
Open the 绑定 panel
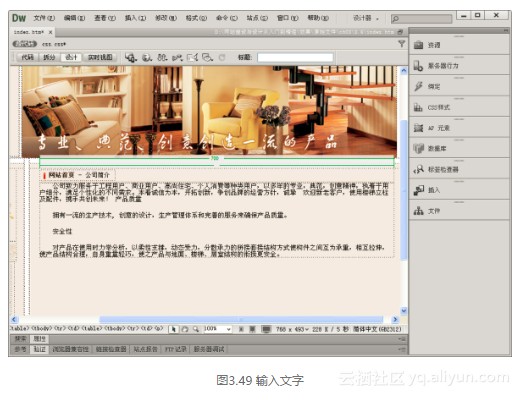(459, 86)
